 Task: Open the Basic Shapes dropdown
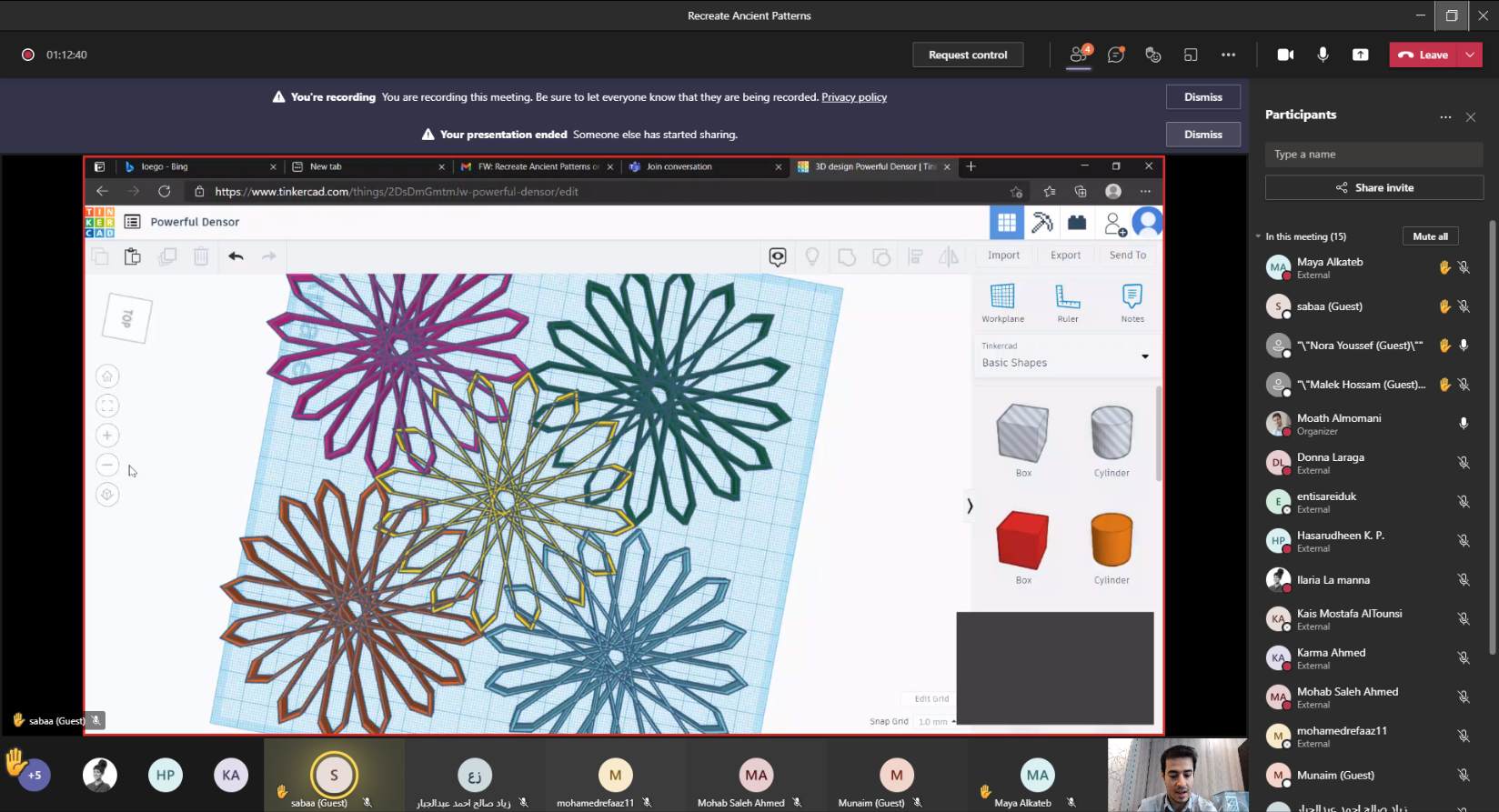[x=1065, y=356]
